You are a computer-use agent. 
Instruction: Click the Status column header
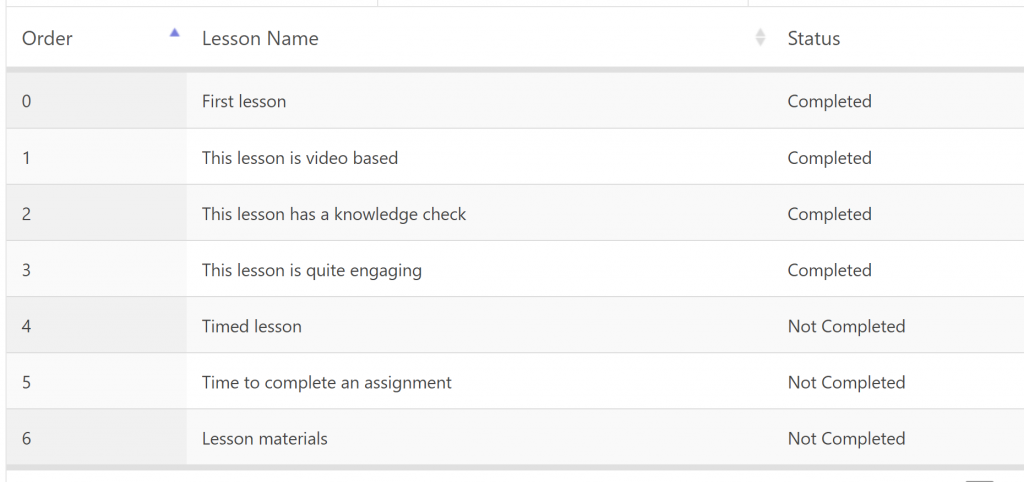click(814, 39)
